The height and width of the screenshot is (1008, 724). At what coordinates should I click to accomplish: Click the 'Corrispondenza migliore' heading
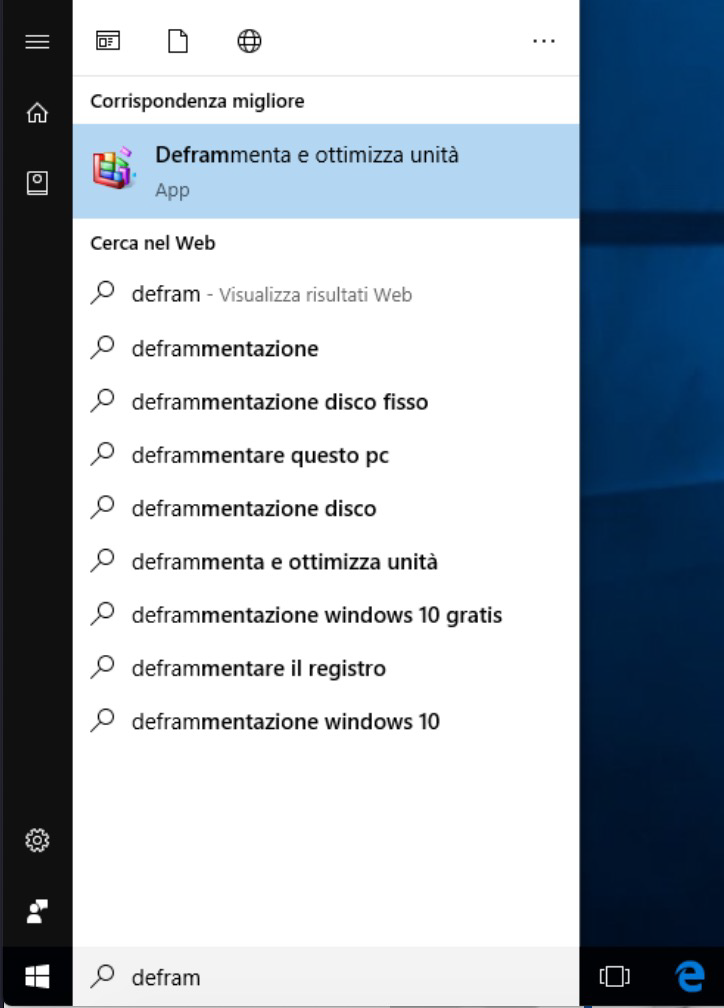click(x=197, y=101)
